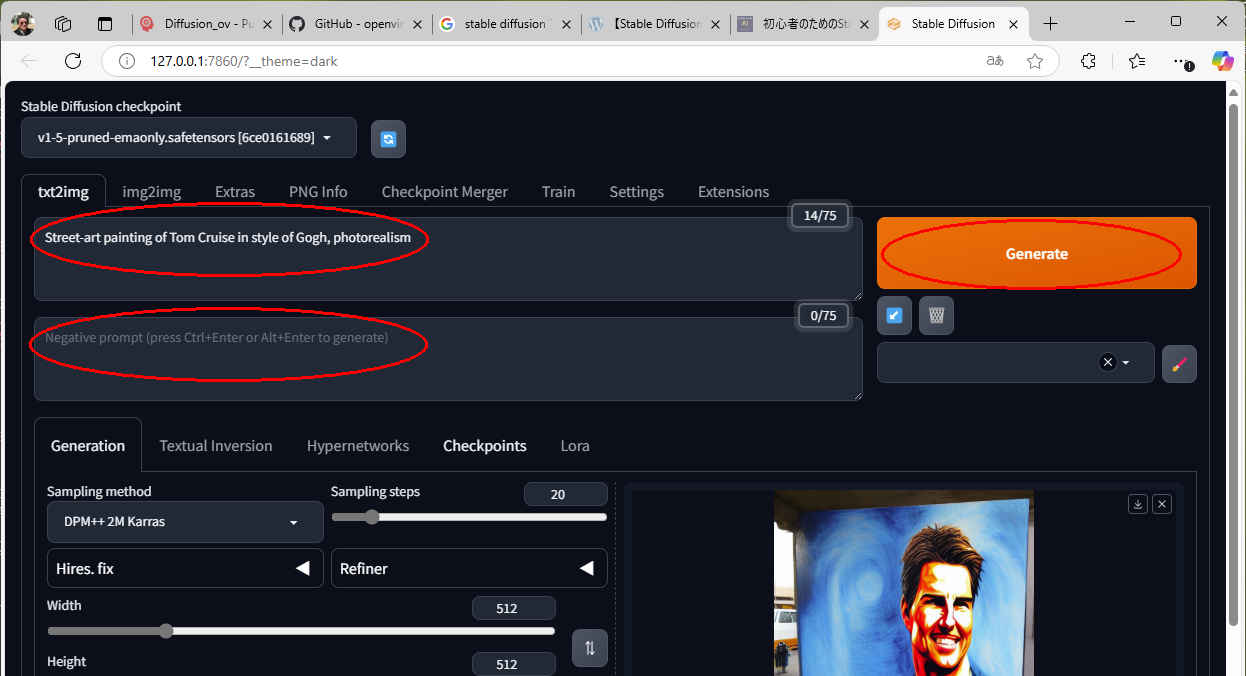Open the Settings tab
This screenshot has height=676, width=1246.
pyautogui.click(x=636, y=192)
